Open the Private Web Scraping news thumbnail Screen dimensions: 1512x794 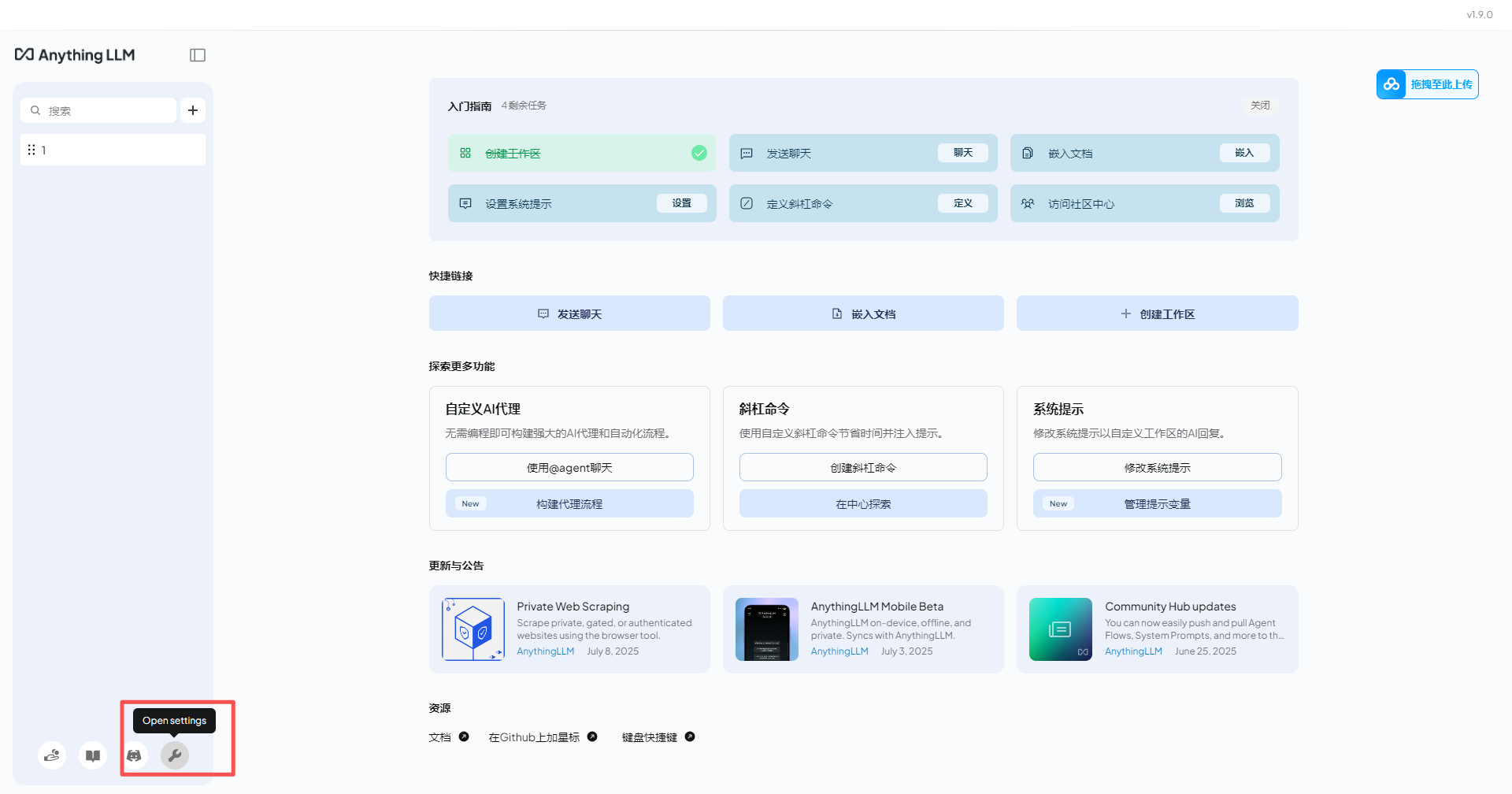point(472,629)
